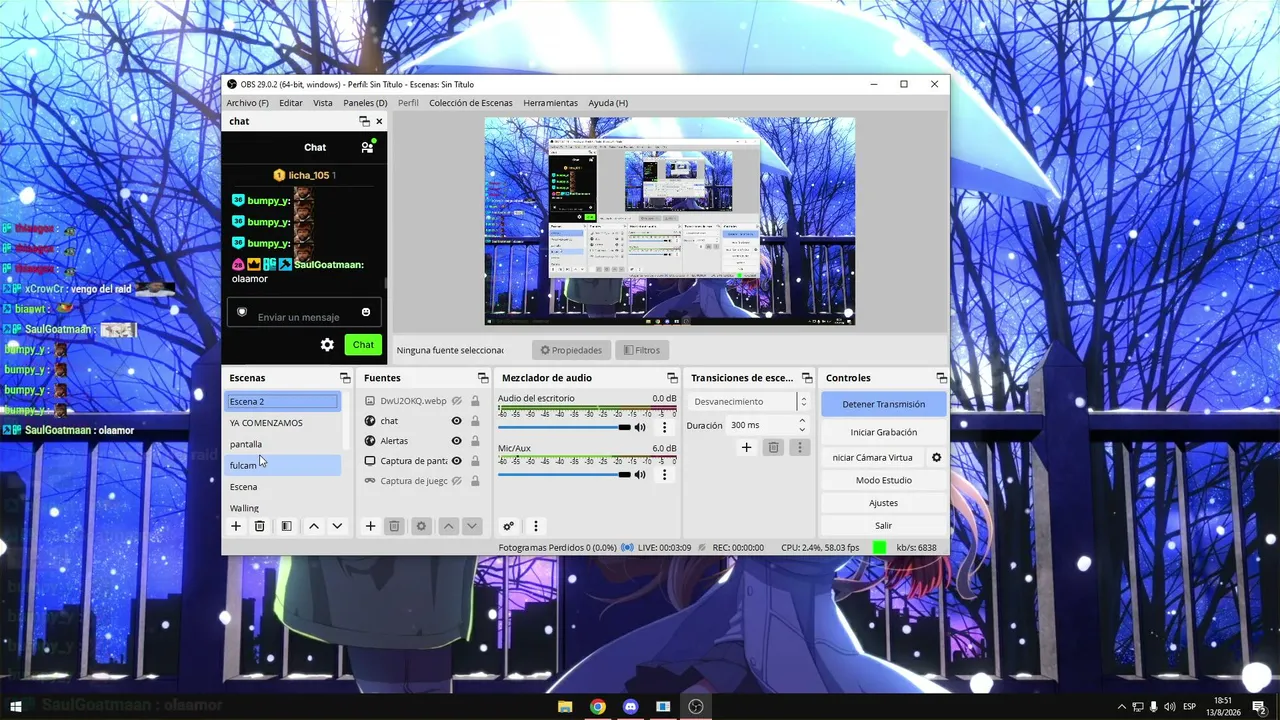This screenshot has width=1280, height=720.
Task: Move the selected scene down
Action: (337, 526)
